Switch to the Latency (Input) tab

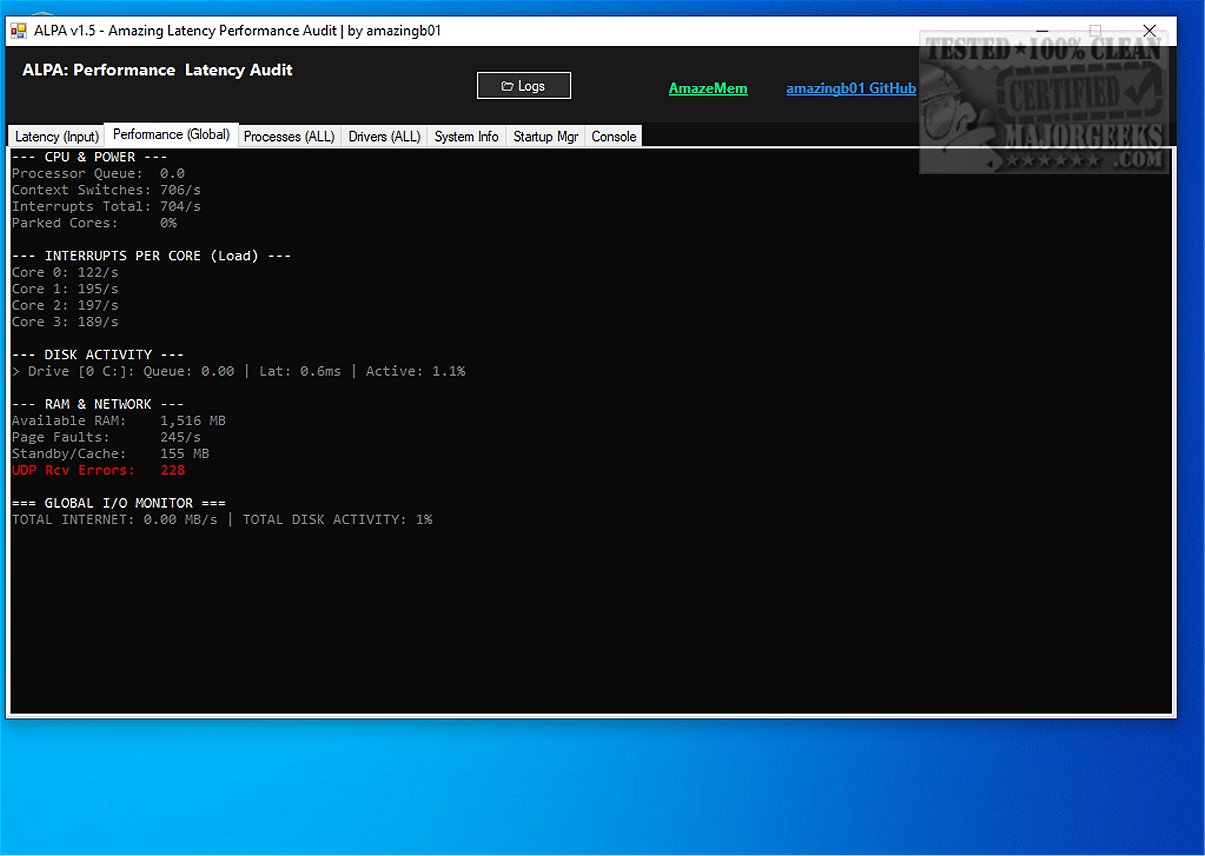pyautogui.click(x=56, y=136)
